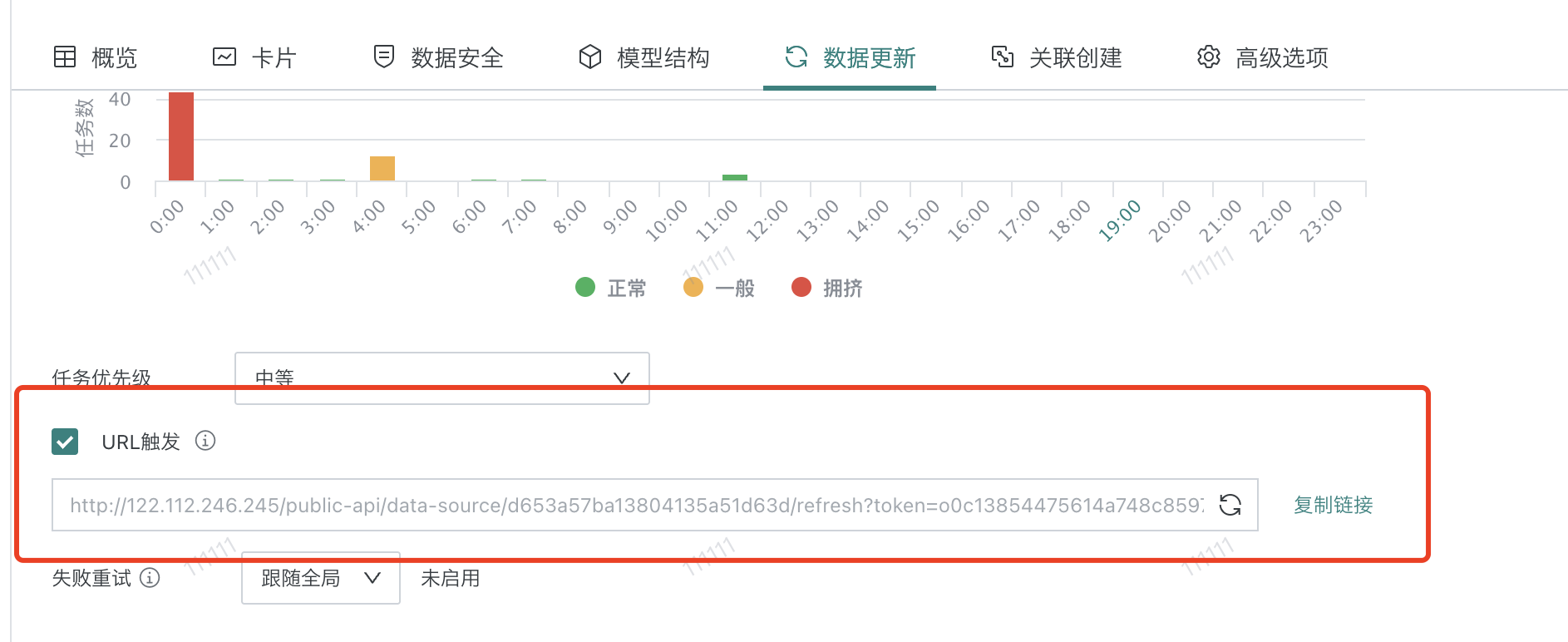The image size is (1568, 642).
Task: Toggle the 正常 green legend item
Action: point(611,288)
